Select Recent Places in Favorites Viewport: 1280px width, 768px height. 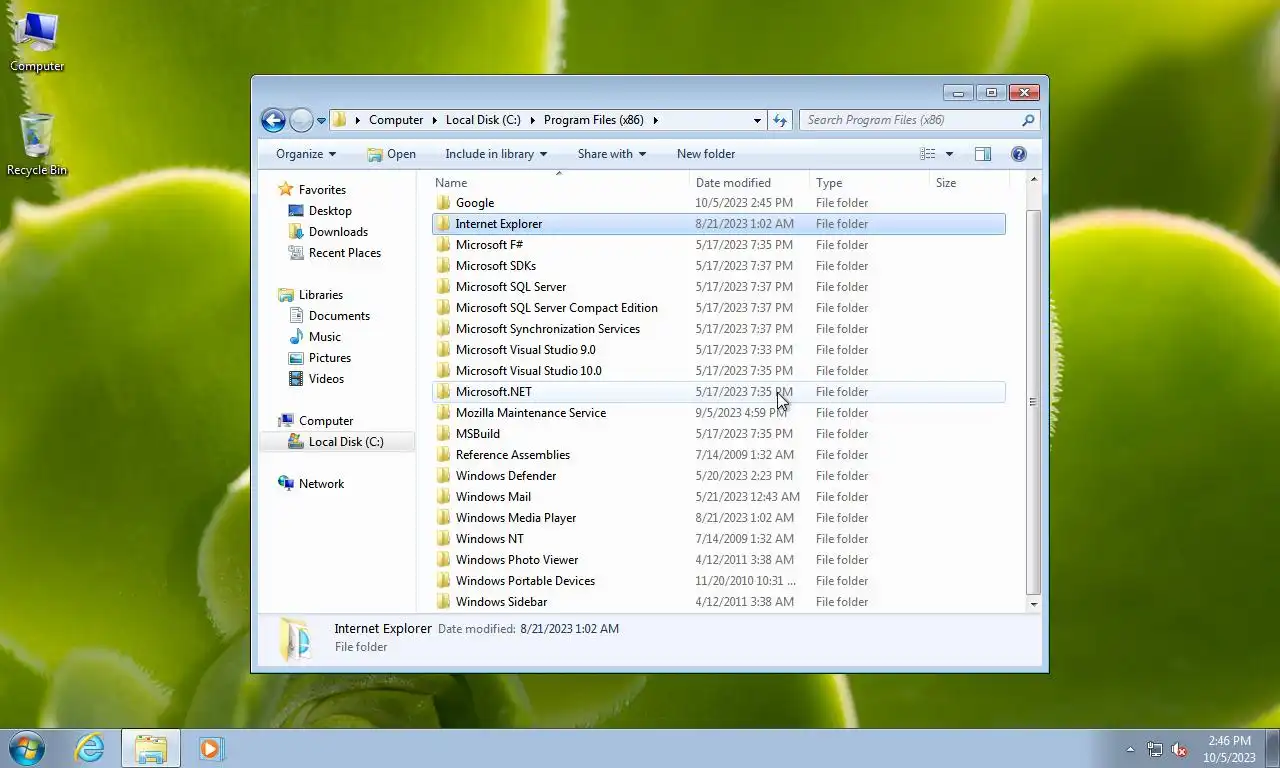coord(344,253)
